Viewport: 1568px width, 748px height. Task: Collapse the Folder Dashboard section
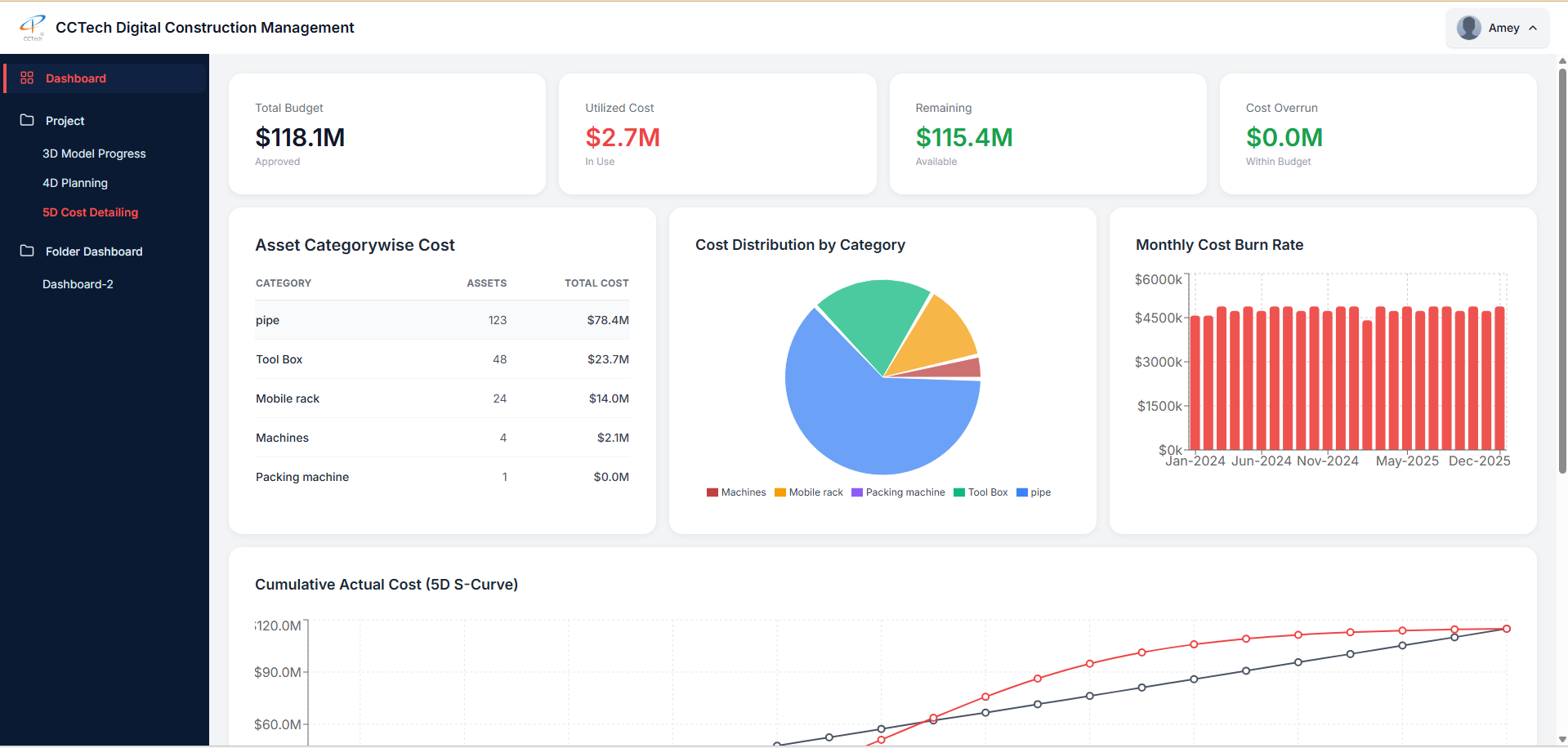[x=94, y=252]
